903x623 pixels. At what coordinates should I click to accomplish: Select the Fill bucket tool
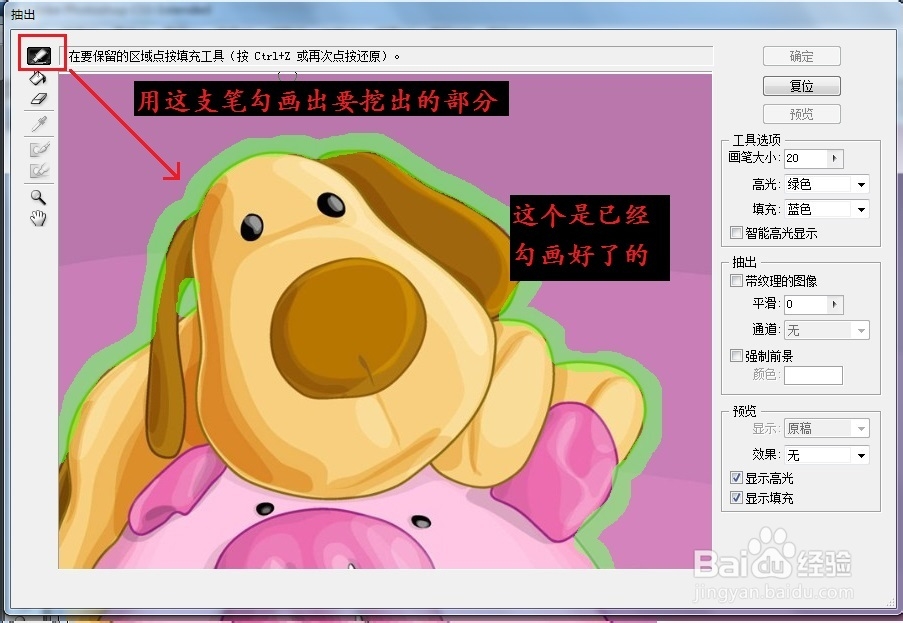pos(37,78)
